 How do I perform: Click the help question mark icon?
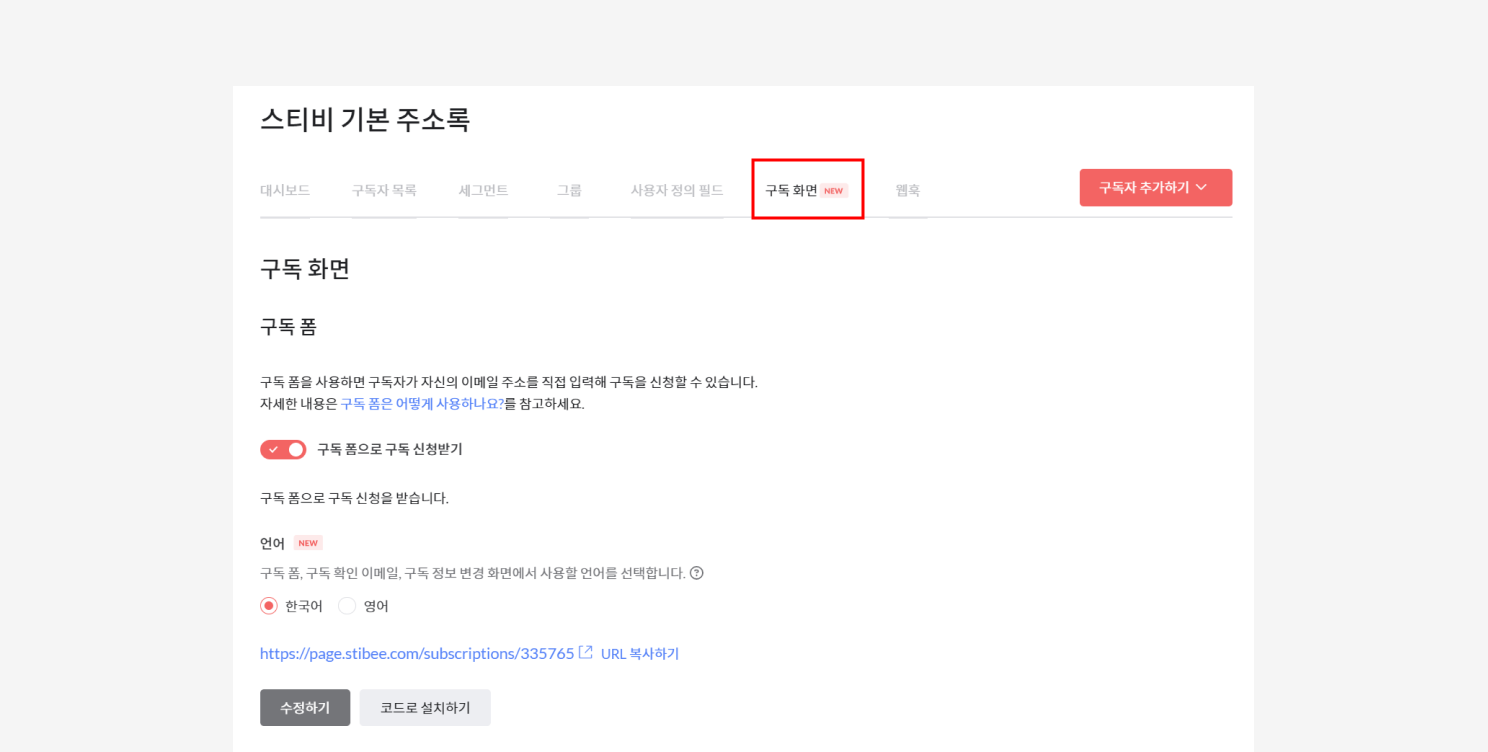[697, 573]
